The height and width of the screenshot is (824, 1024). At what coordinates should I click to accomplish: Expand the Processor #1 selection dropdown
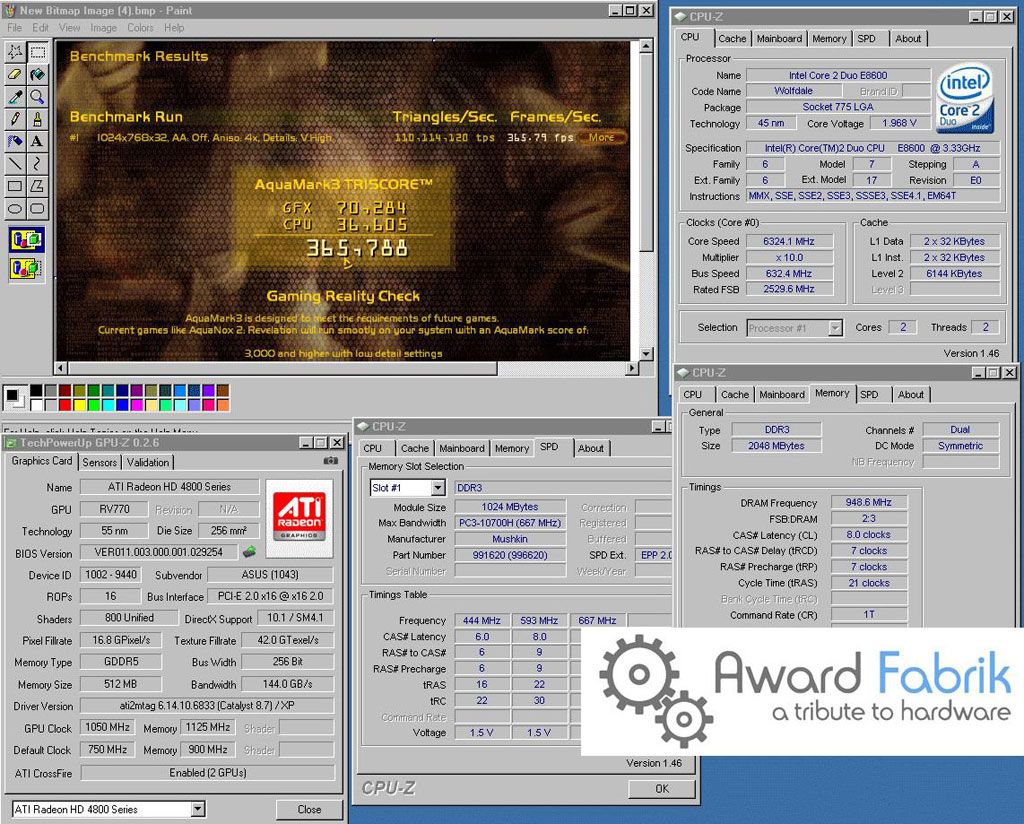coord(835,328)
